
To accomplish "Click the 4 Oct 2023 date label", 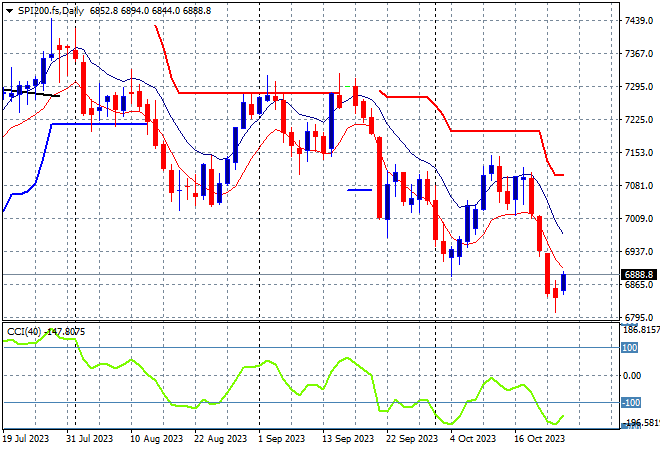I will [x=473, y=439].
